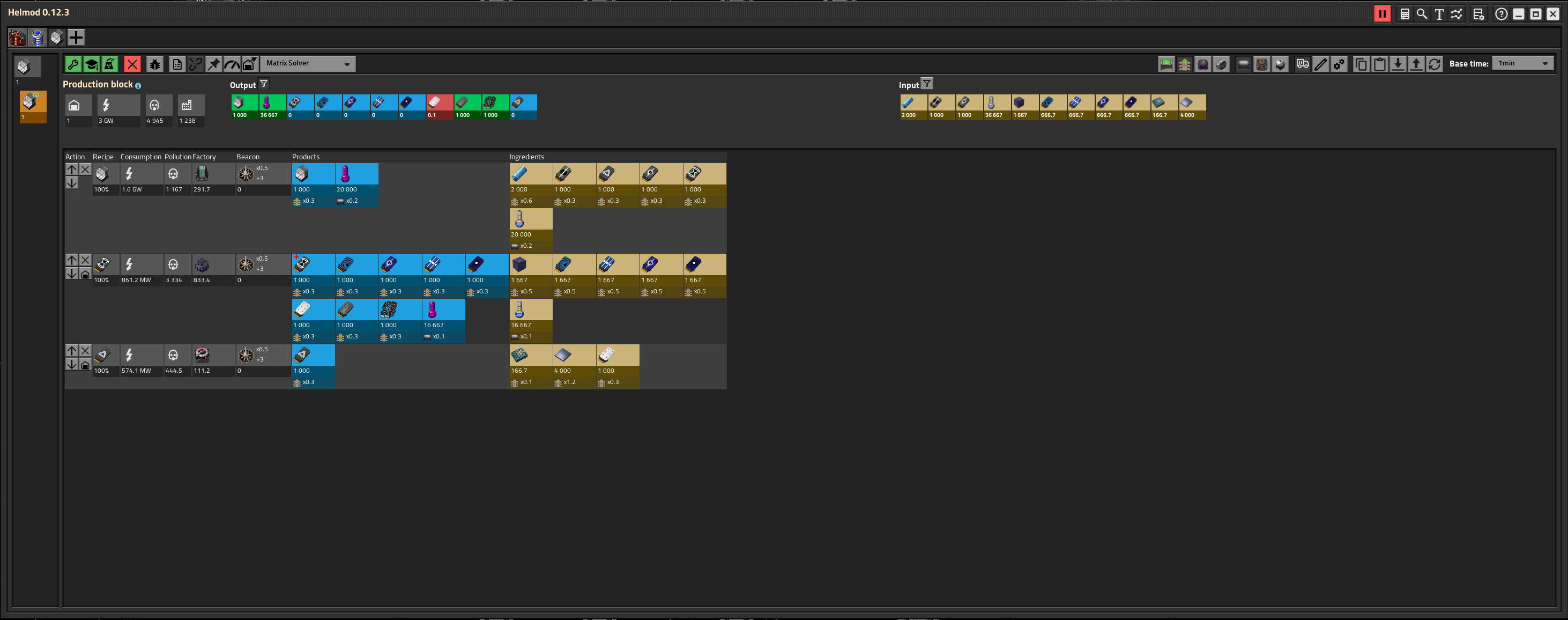Click the question mark help icon
Image resolution: width=1568 pixels, height=620 pixels.
(1502, 13)
